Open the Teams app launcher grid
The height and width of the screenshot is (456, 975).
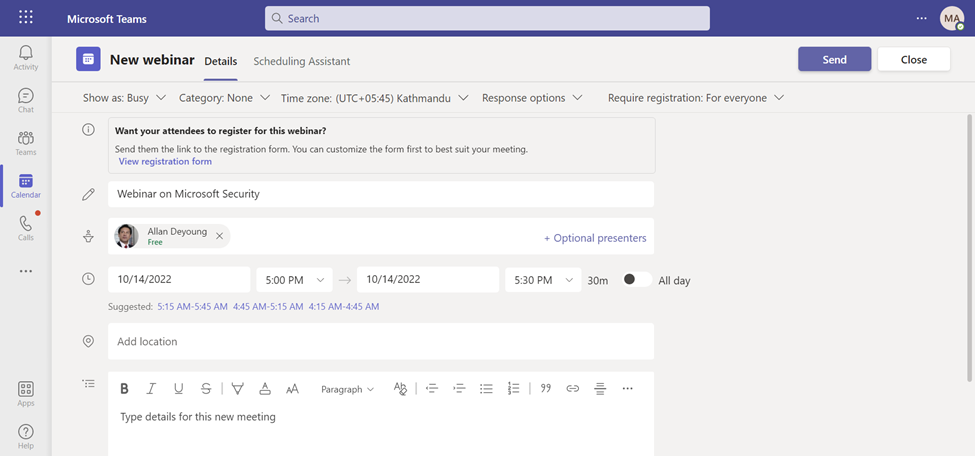tap(26, 18)
